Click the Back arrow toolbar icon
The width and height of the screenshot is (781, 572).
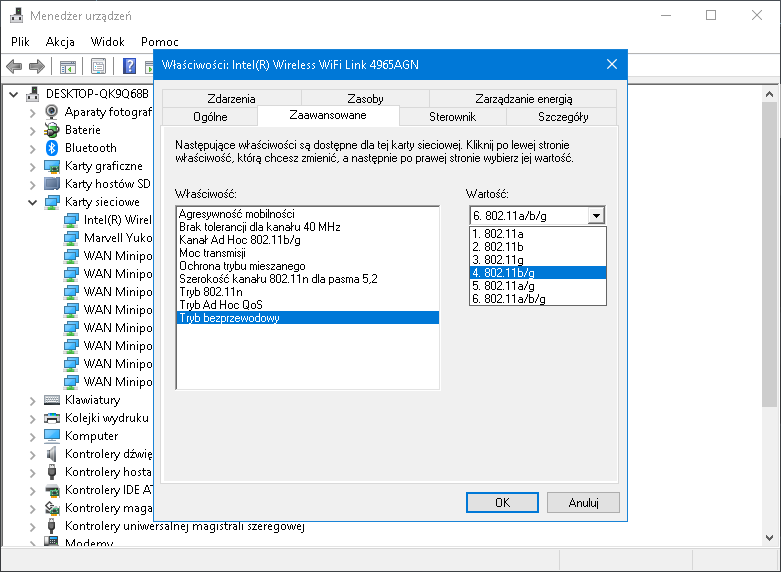[x=14, y=66]
